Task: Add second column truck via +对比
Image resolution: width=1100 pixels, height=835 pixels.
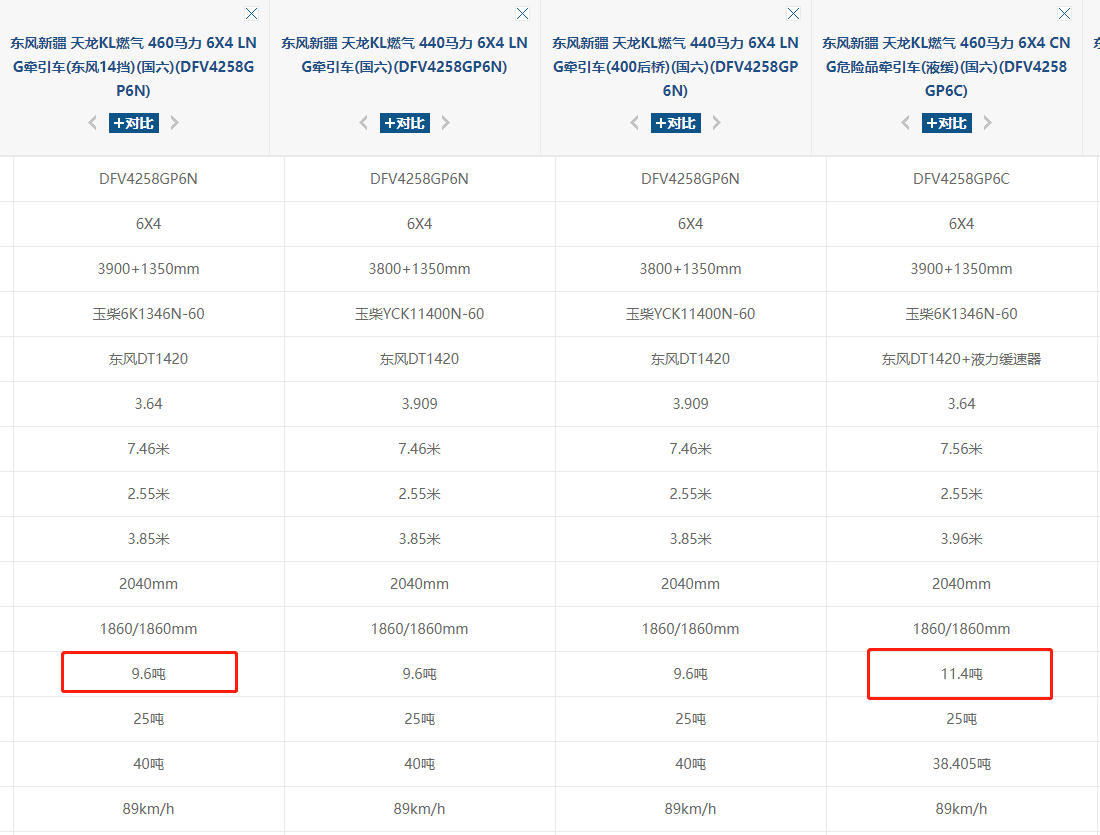Action: coord(405,123)
